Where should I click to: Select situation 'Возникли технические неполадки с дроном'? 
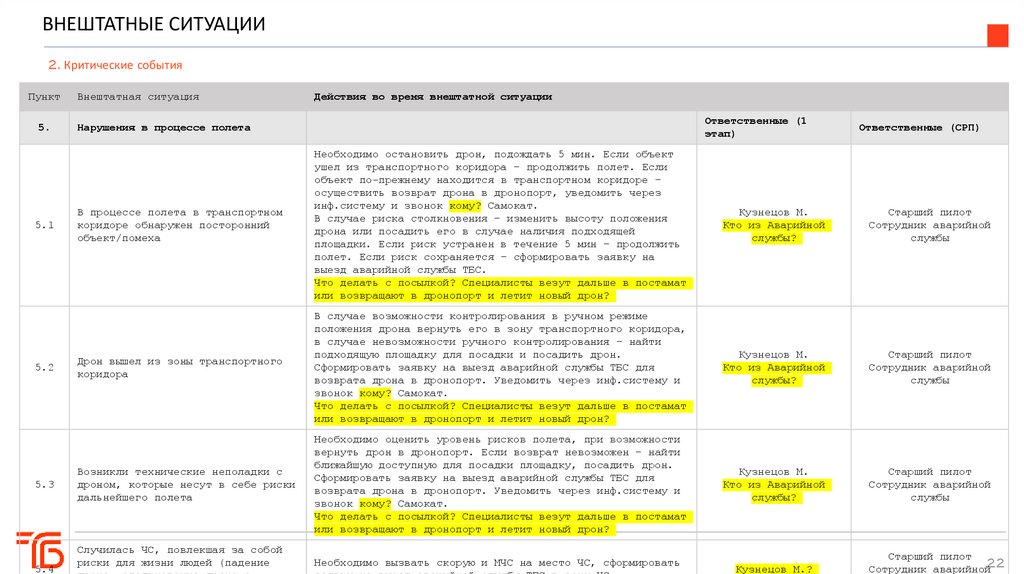(x=186, y=485)
